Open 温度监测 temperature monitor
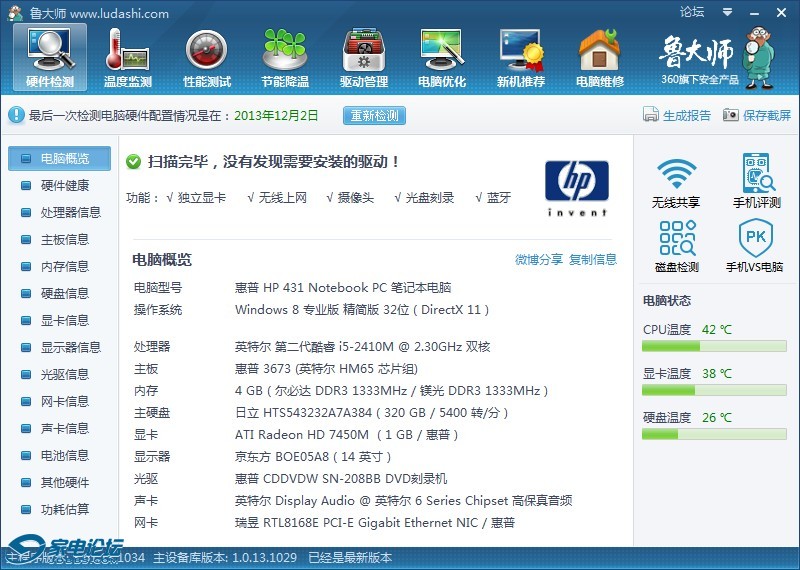This screenshot has width=800, height=570. point(128,57)
